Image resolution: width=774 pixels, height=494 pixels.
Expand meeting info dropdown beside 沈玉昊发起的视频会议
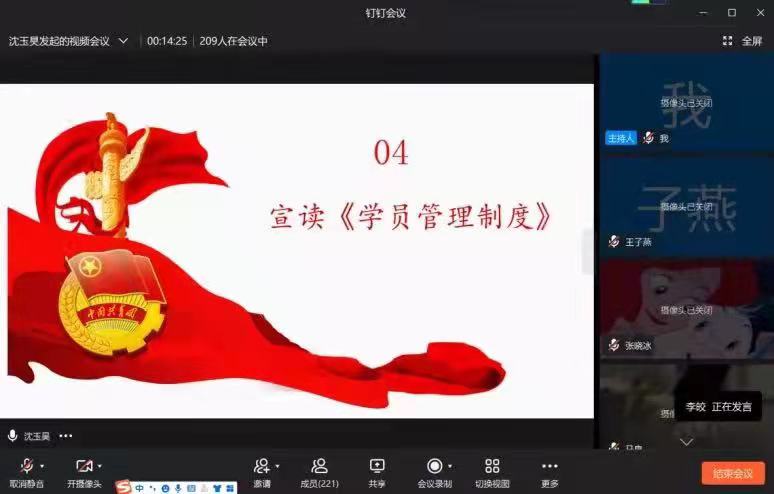tap(124, 41)
